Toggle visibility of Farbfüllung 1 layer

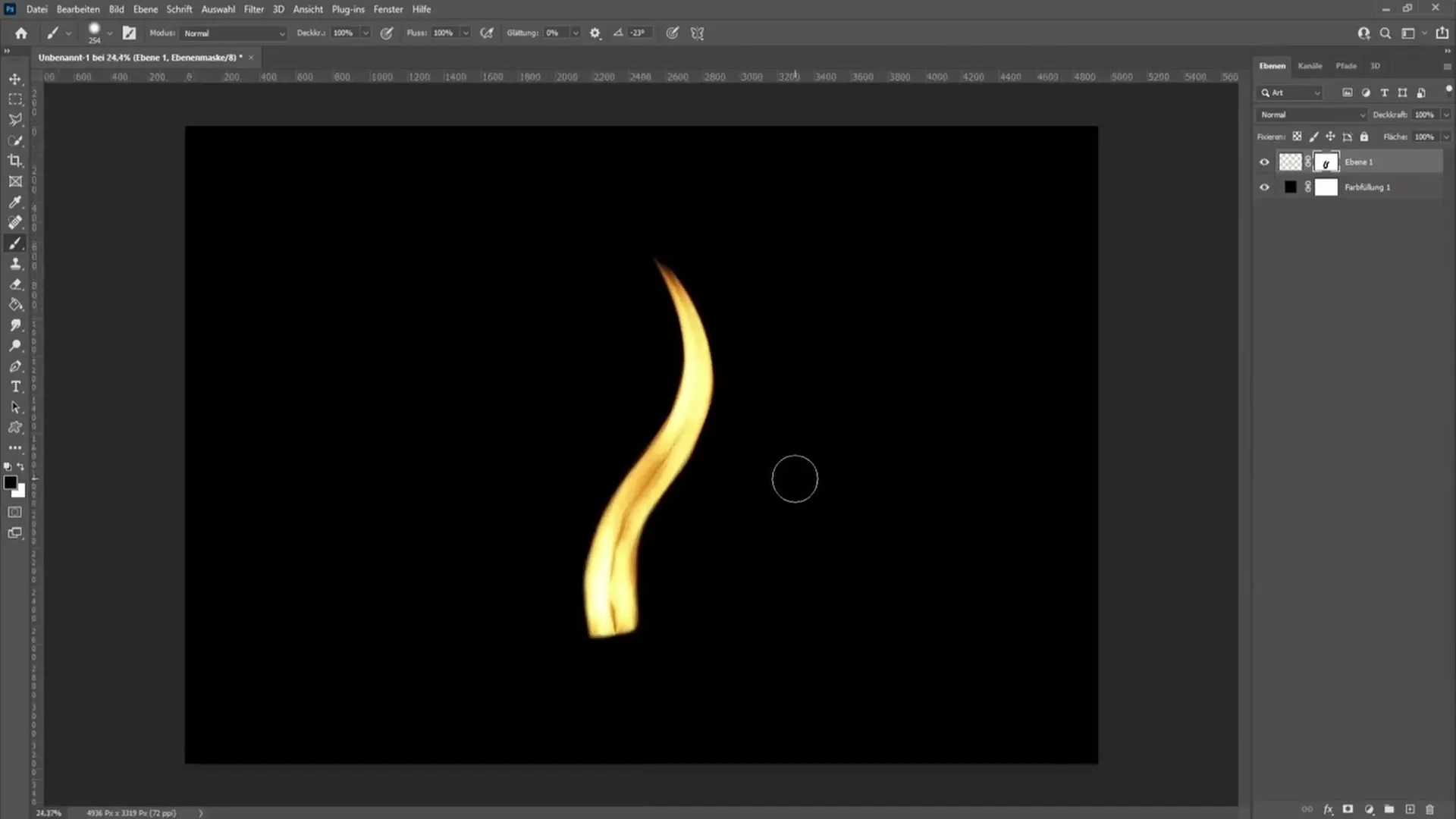pyautogui.click(x=1264, y=187)
